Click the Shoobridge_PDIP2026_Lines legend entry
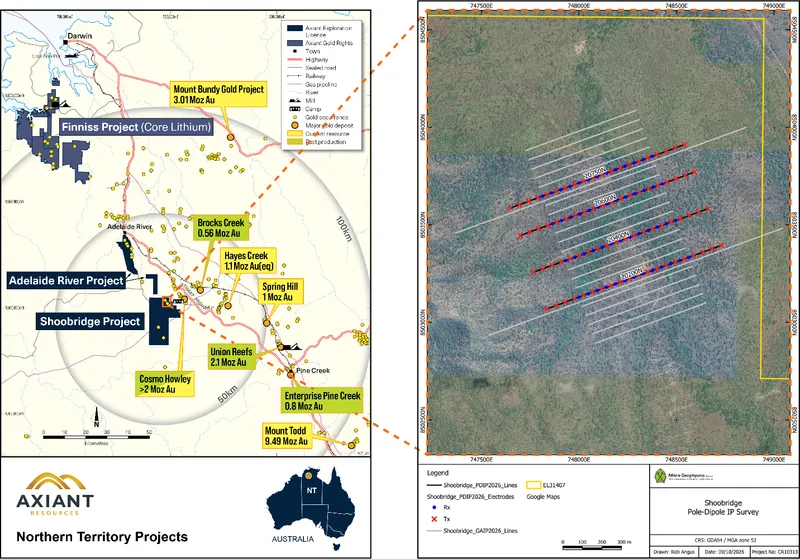The height and width of the screenshot is (559, 800). [472, 486]
